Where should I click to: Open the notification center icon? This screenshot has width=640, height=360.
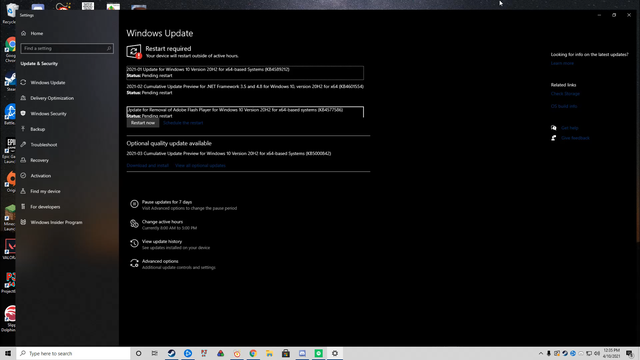(630, 353)
